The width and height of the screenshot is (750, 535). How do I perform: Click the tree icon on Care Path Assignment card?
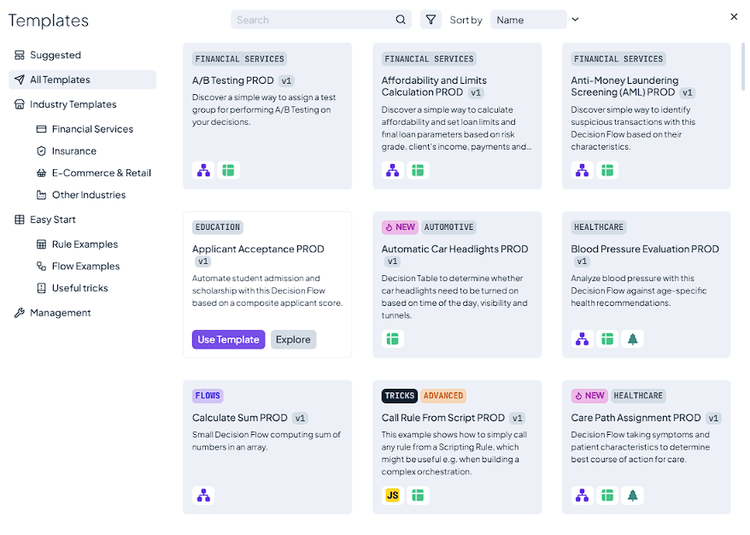[x=632, y=495]
